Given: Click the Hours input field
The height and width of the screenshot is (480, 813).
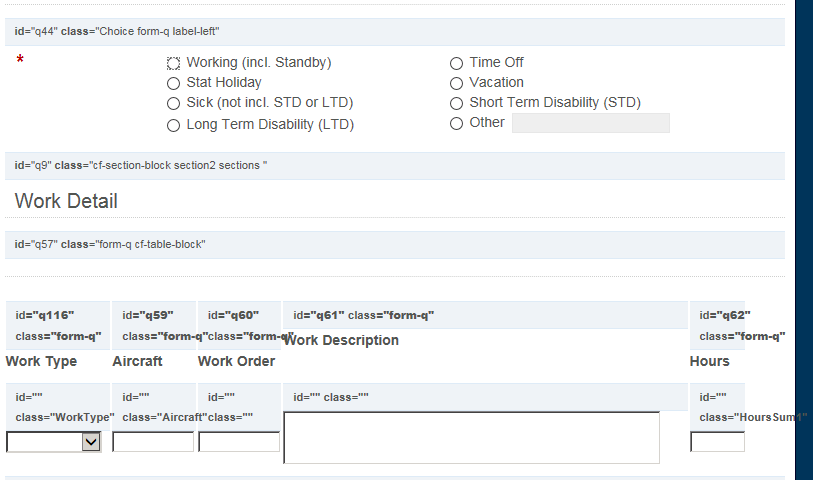Looking at the screenshot, I should (718, 442).
